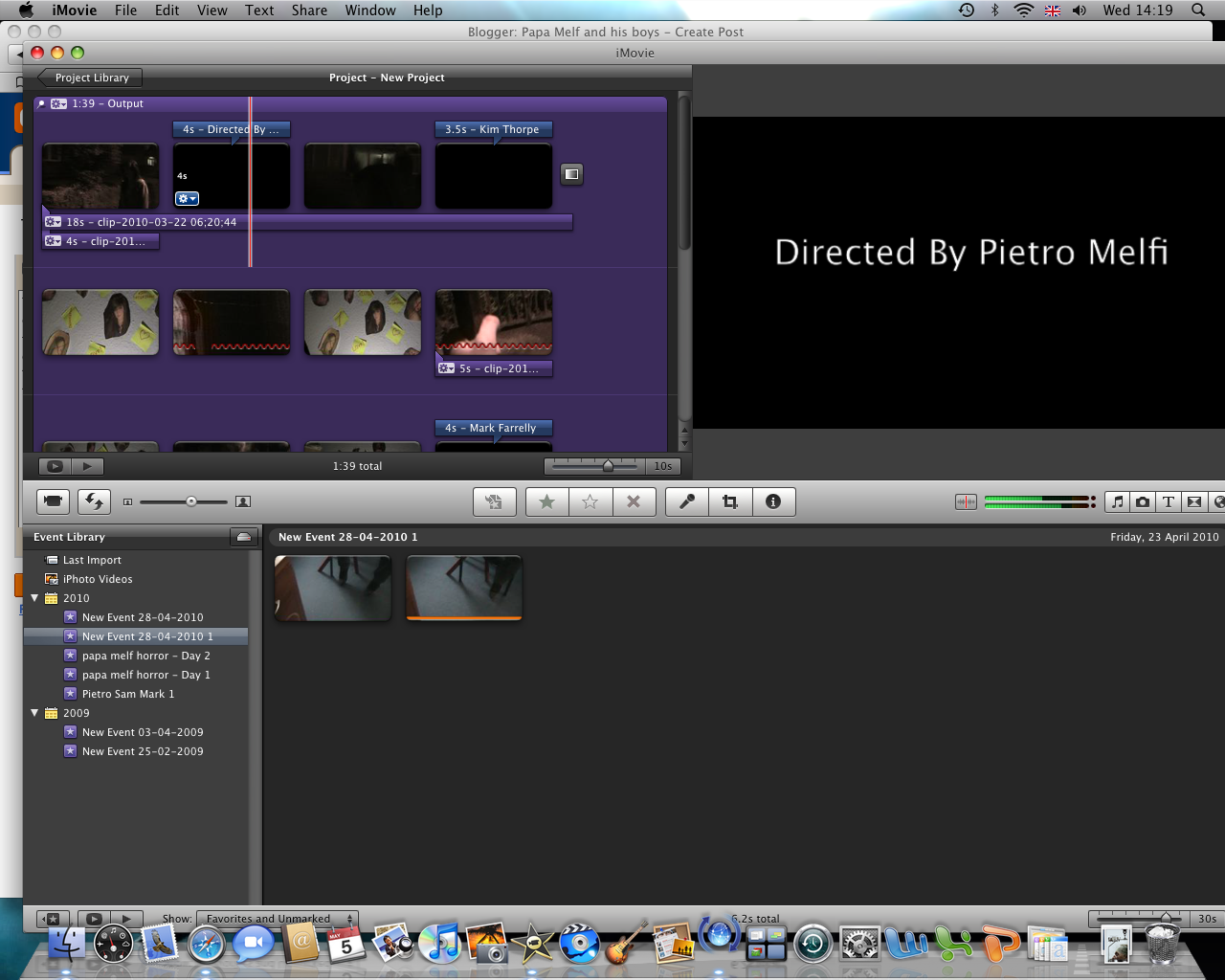Open the Window menu
The width and height of the screenshot is (1225, 980).
tap(370, 11)
